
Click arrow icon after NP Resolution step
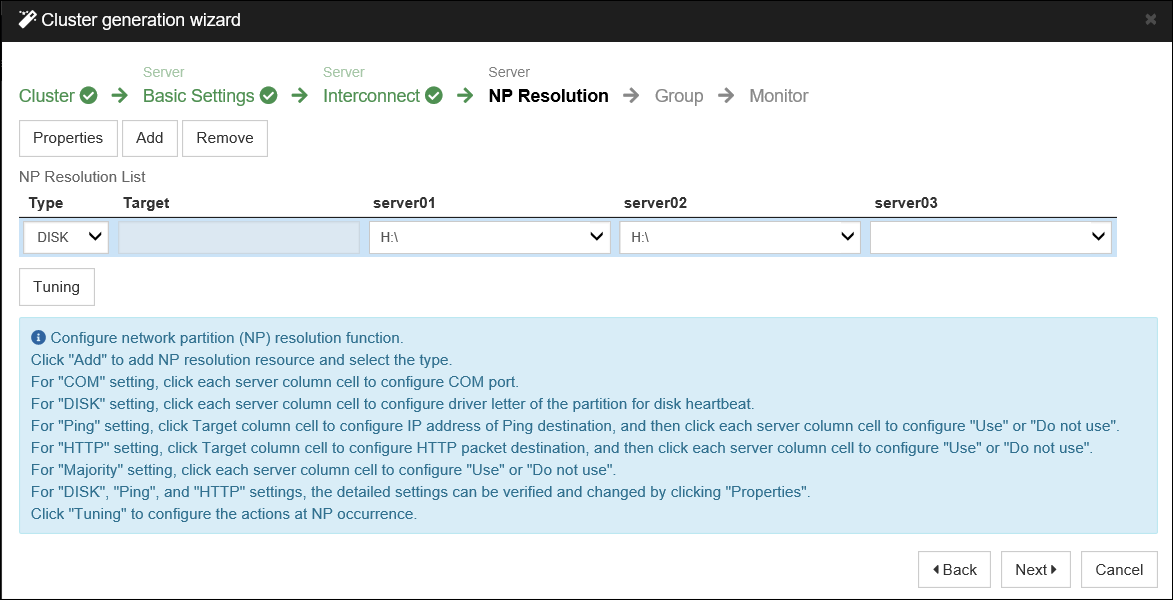[630, 96]
